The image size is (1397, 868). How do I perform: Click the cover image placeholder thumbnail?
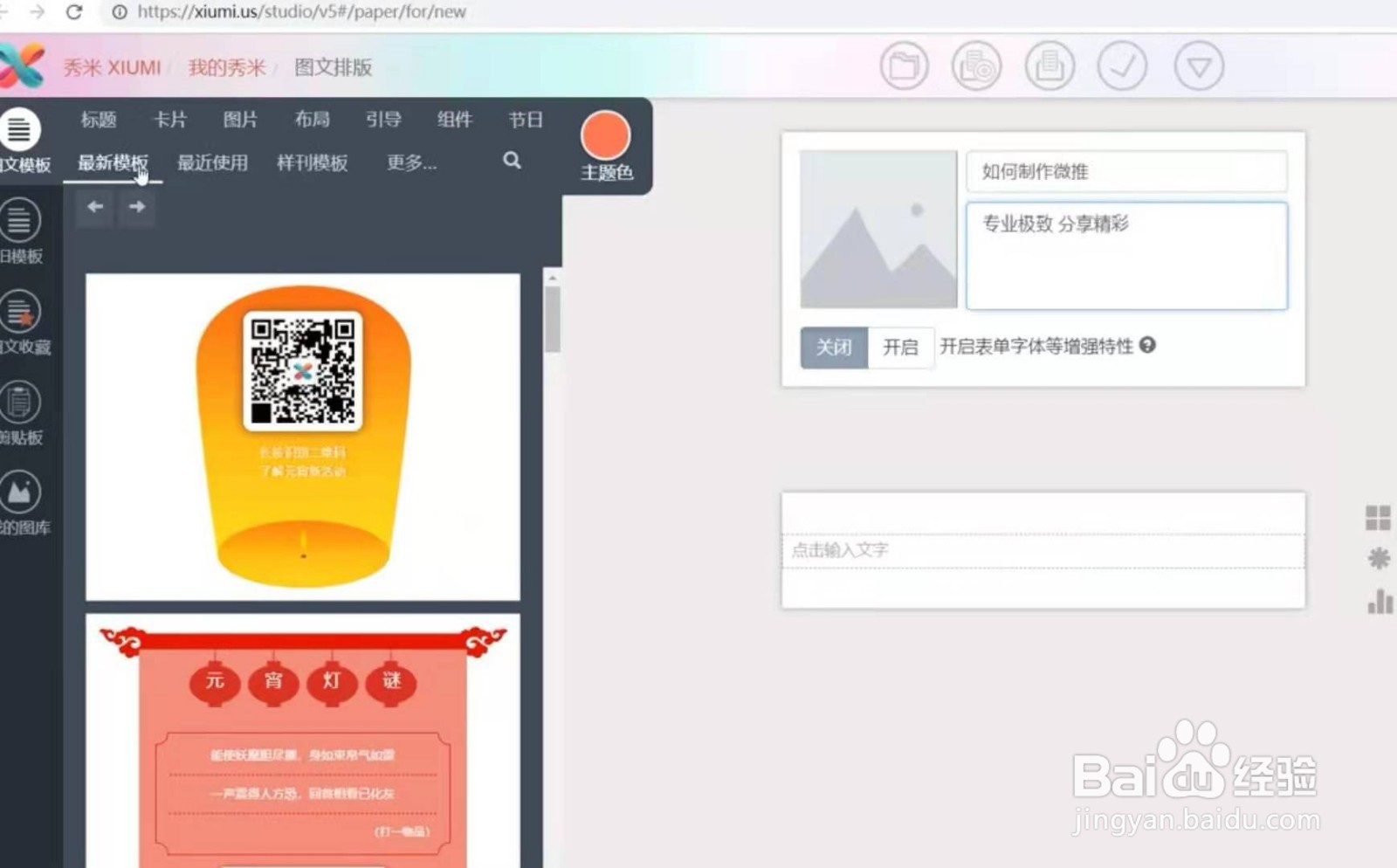[878, 229]
